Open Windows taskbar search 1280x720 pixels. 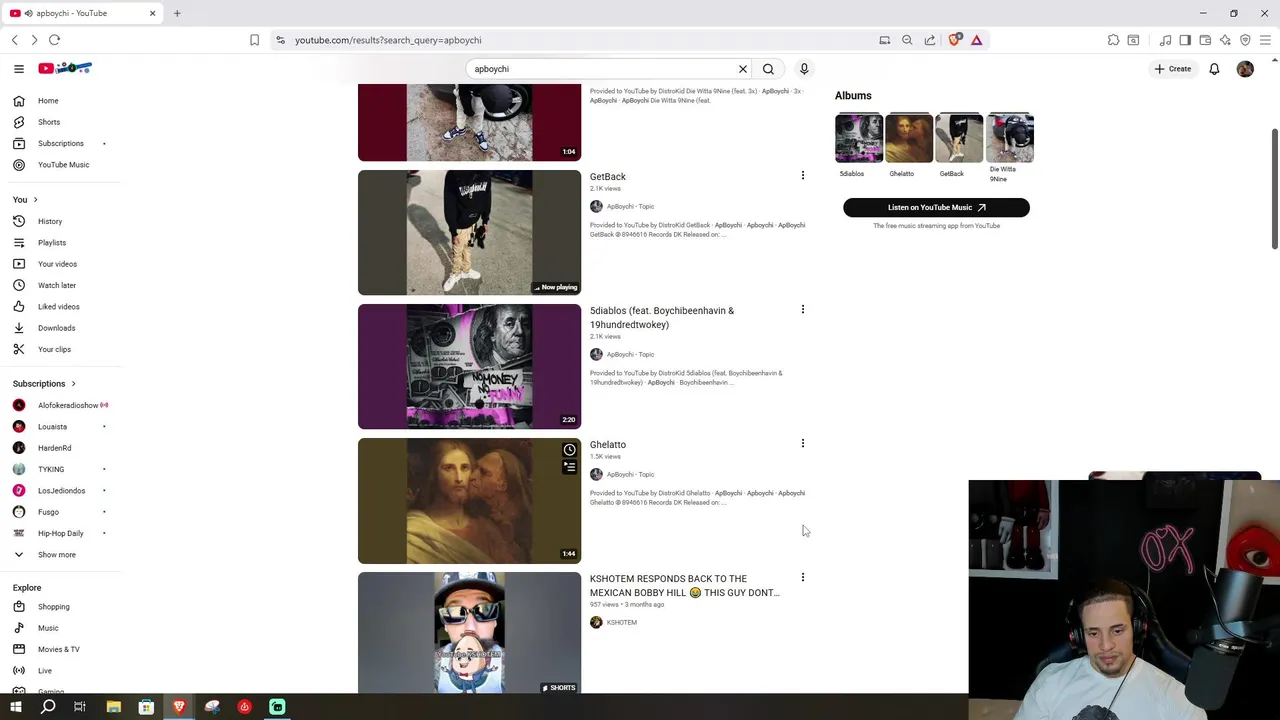pos(48,707)
